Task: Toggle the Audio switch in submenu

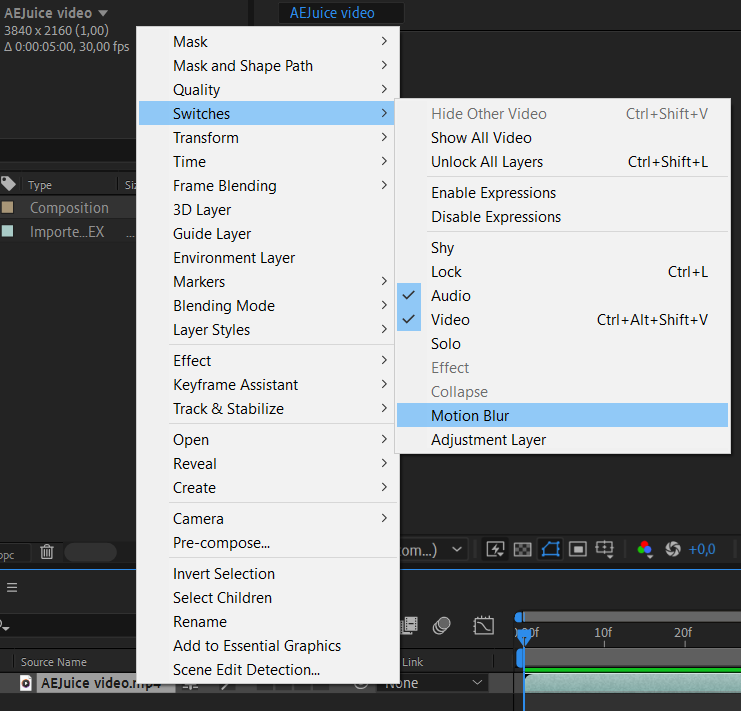Action: (x=450, y=296)
